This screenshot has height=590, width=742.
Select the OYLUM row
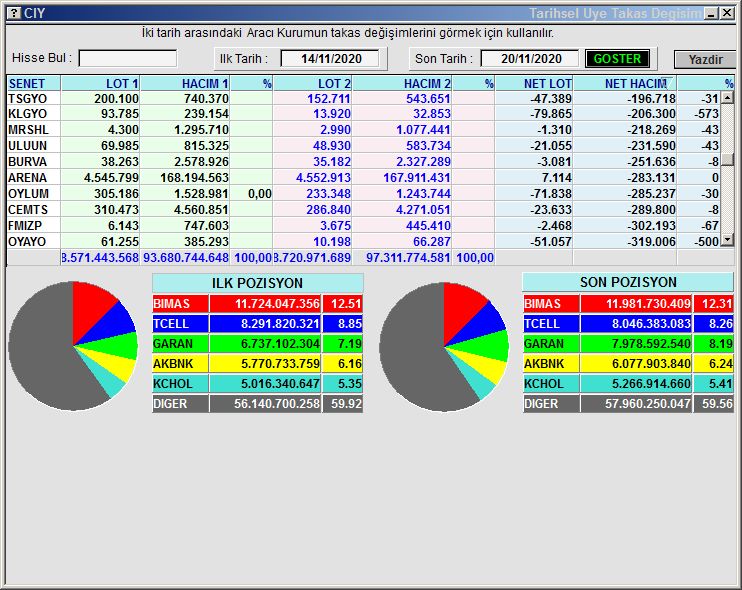(x=363, y=194)
